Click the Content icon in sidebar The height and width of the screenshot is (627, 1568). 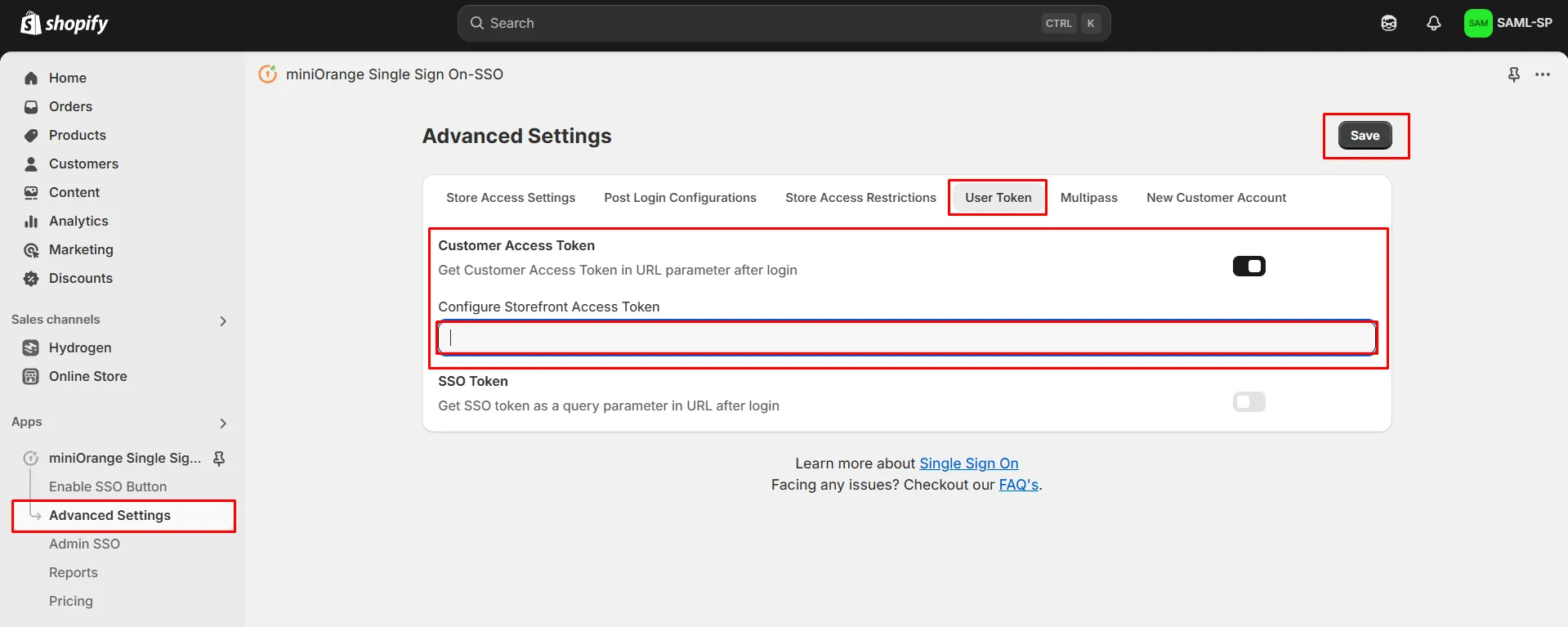tap(31, 192)
